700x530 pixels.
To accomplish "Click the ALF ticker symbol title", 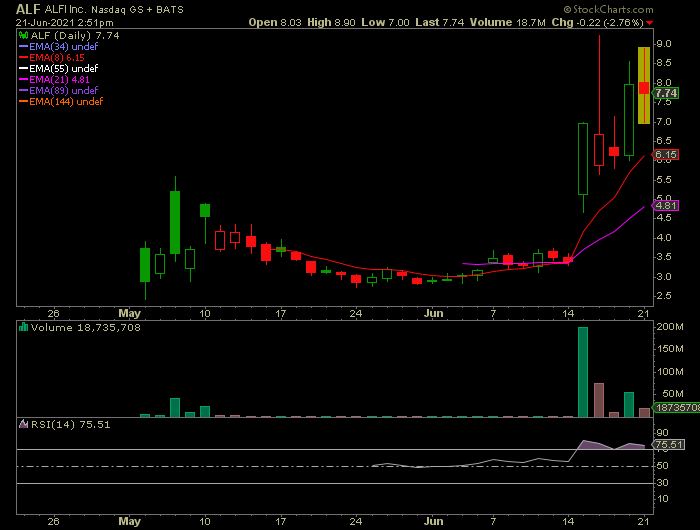I will tap(28, 9).
